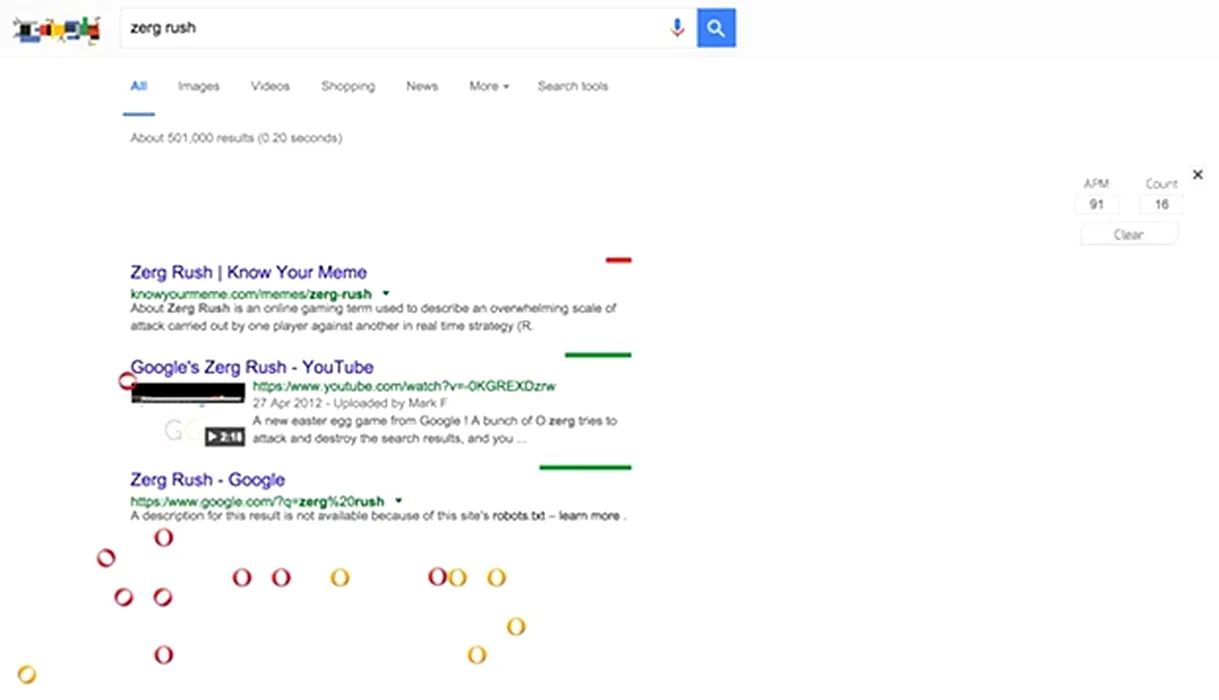Open the Zerg Rush Know Your Meme link
This screenshot has height=700, width=1219.
tap(248, 272)
